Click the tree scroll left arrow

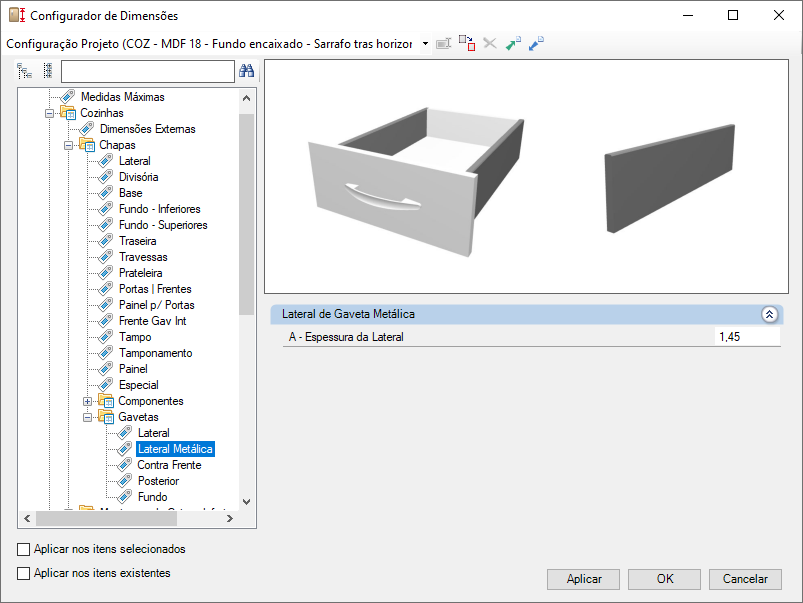[27, 518]
